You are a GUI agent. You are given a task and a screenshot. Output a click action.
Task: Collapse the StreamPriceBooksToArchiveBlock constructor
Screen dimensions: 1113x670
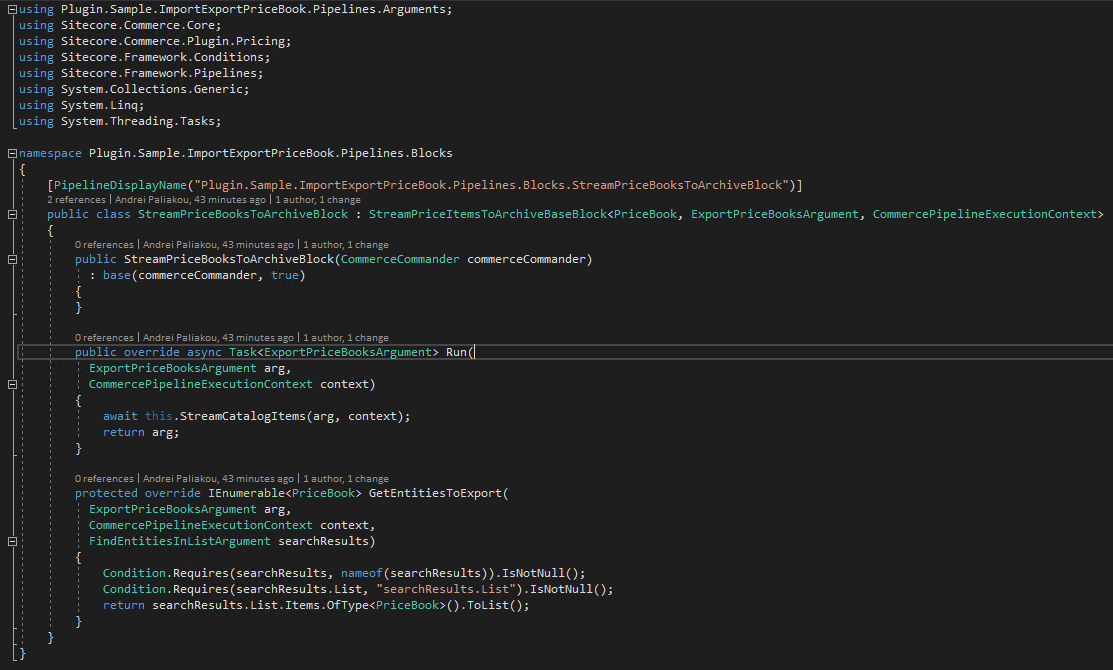[12, 260]
